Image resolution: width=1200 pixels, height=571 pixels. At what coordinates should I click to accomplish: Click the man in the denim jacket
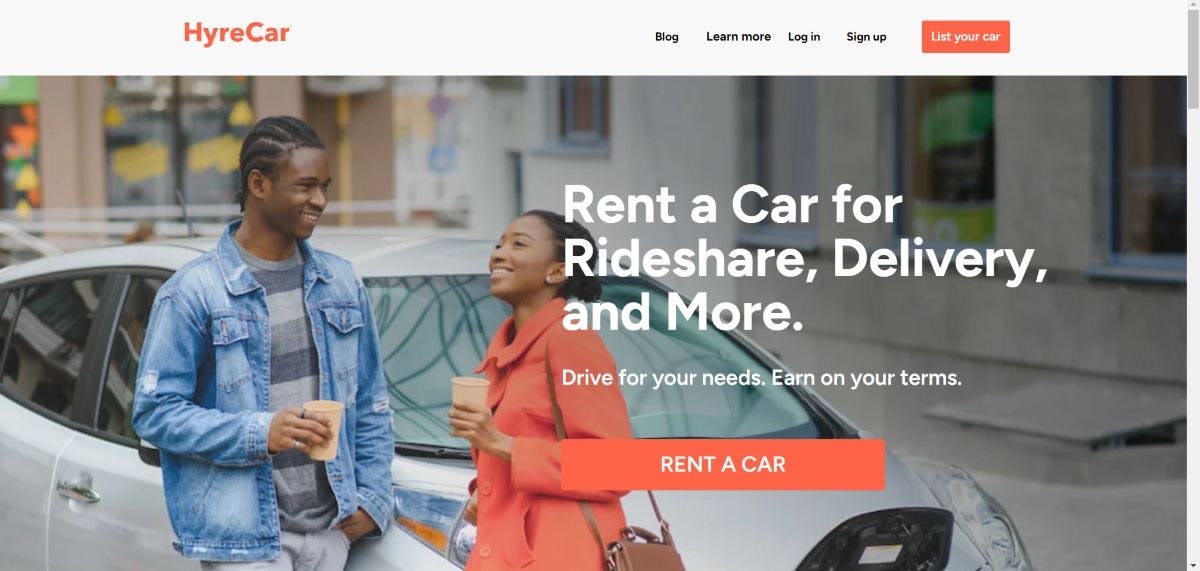268,350
